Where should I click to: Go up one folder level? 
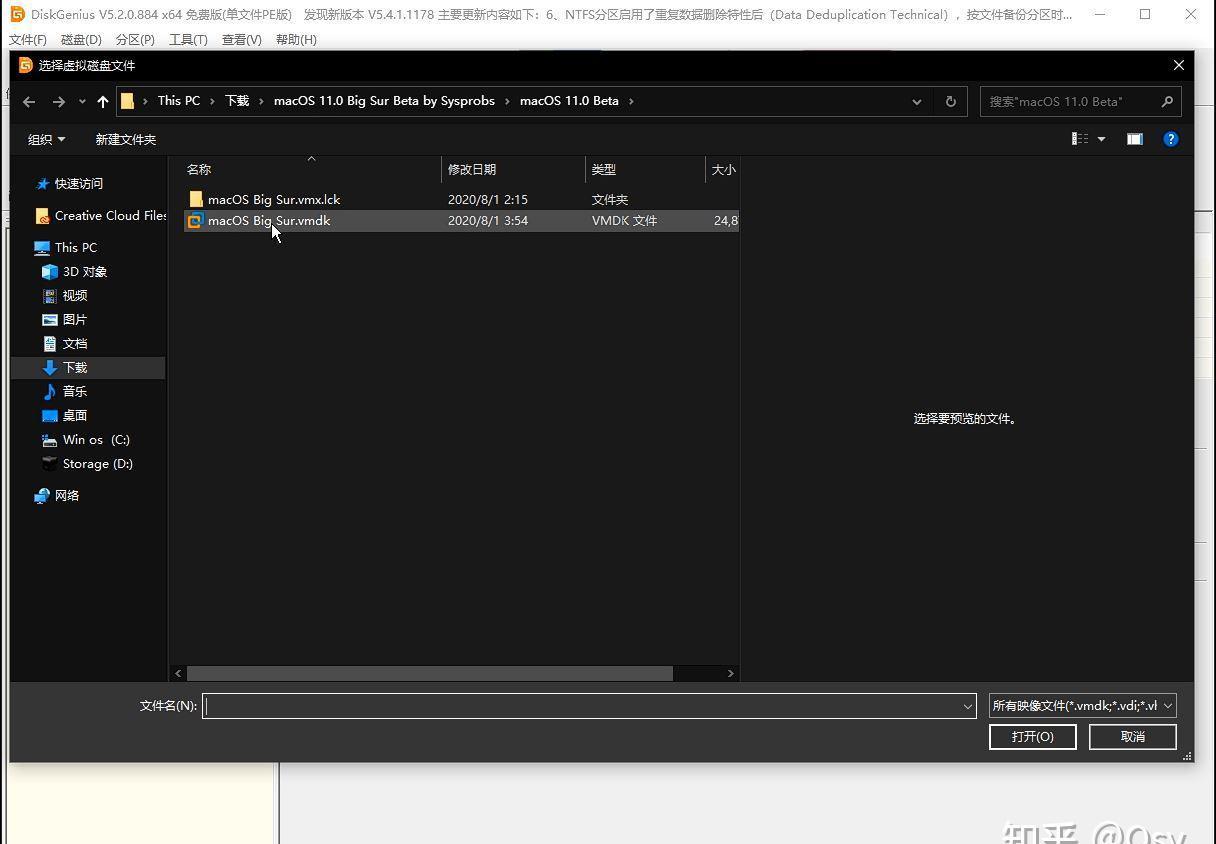(103, 101)
